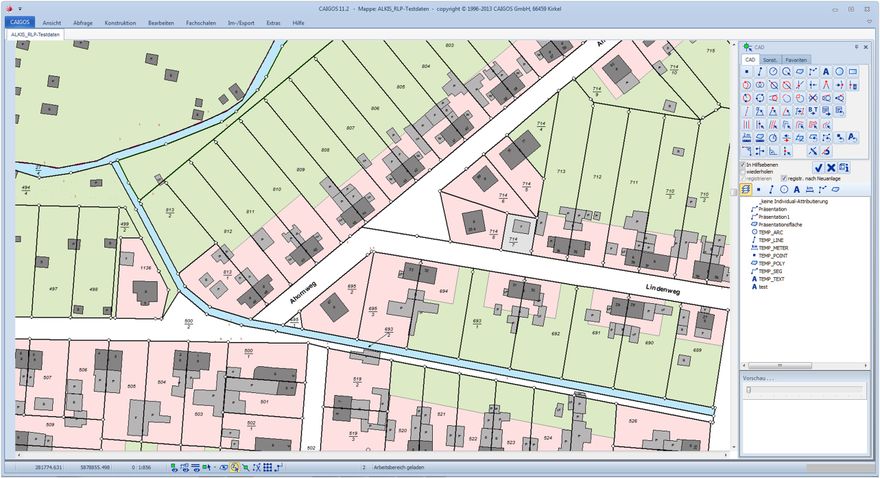Toggle 'registr. nach Neuanlage' checkbox
880x478 pixels.
[x=783, y=178]
